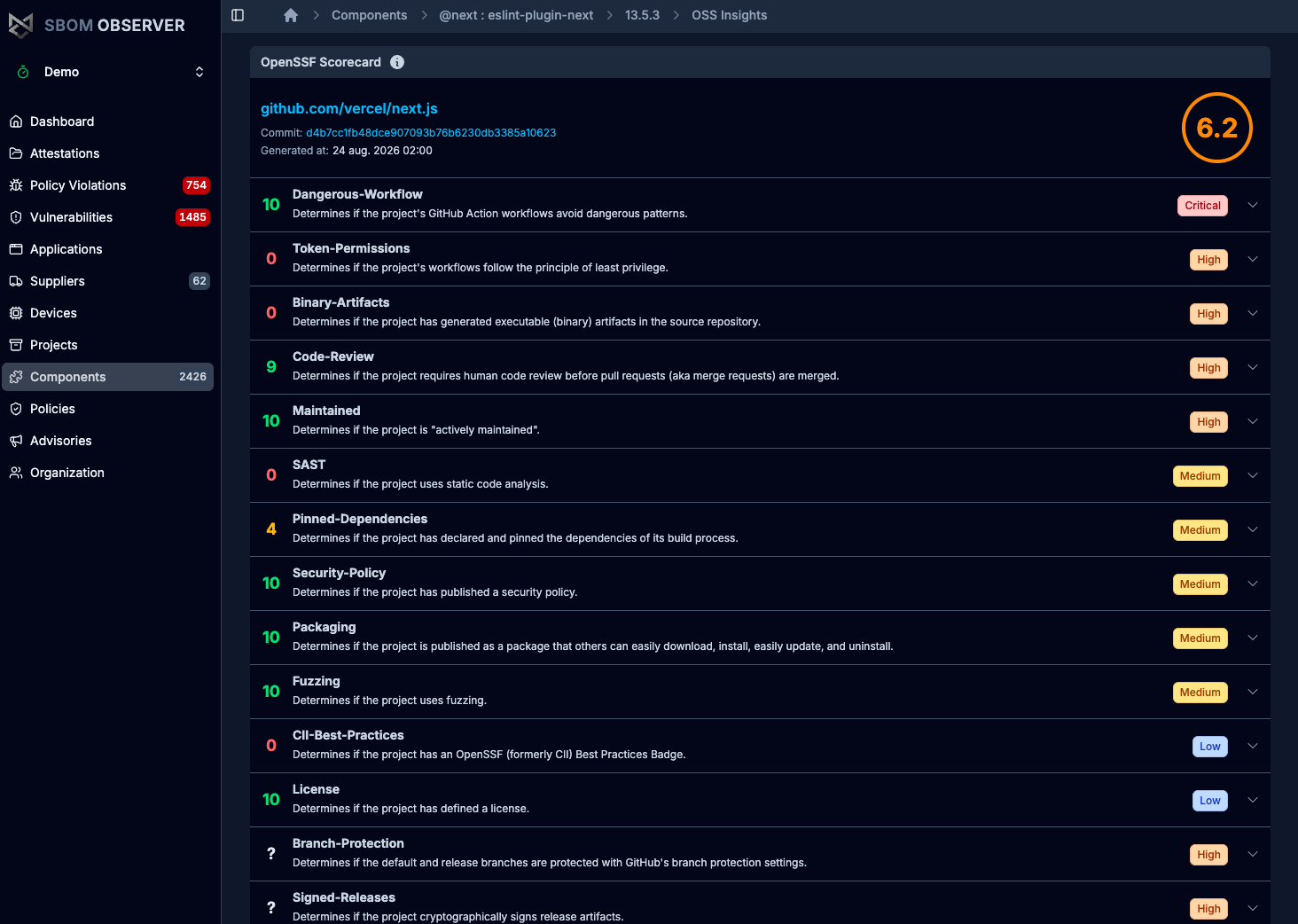The image size is (1298, 924).
Task: Open the commit hash d4b7cc1fb48 link
Action: point(431,133)
